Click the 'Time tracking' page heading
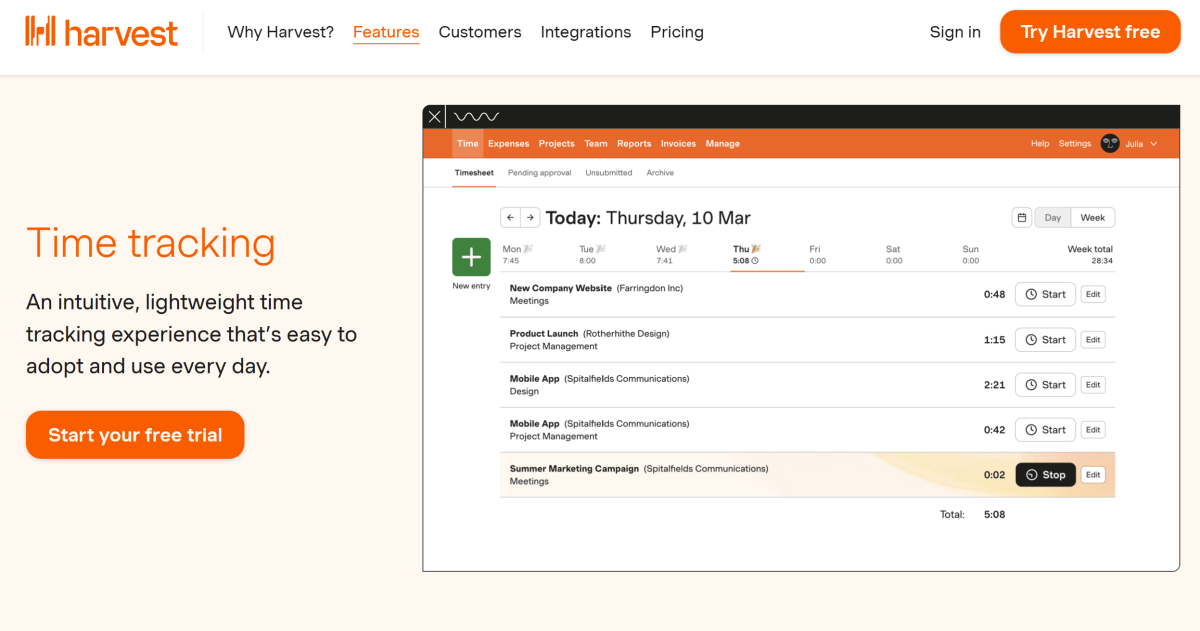The image size is (1200, 631). (x=151, y=243)
